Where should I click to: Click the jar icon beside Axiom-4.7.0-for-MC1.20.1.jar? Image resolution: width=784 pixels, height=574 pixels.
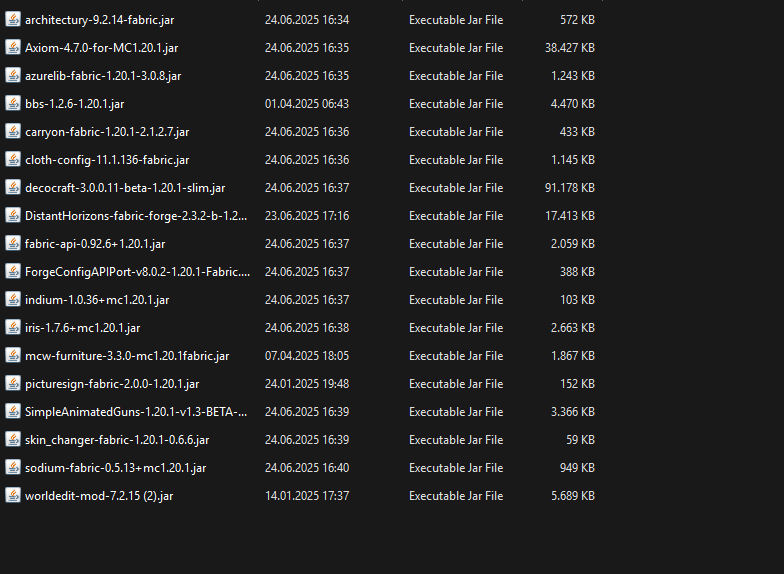click(x=13, y=48)
